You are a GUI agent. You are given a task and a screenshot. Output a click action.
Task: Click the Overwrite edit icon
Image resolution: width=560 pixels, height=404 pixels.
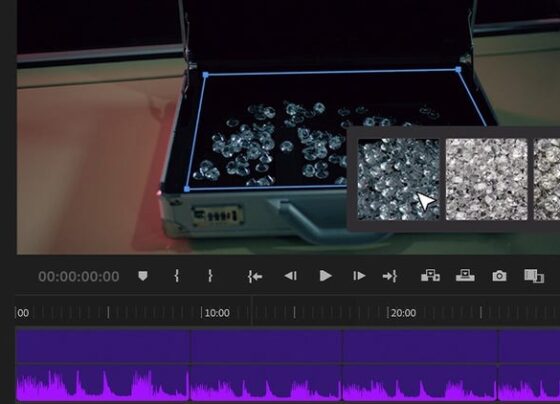click(465, 275)
